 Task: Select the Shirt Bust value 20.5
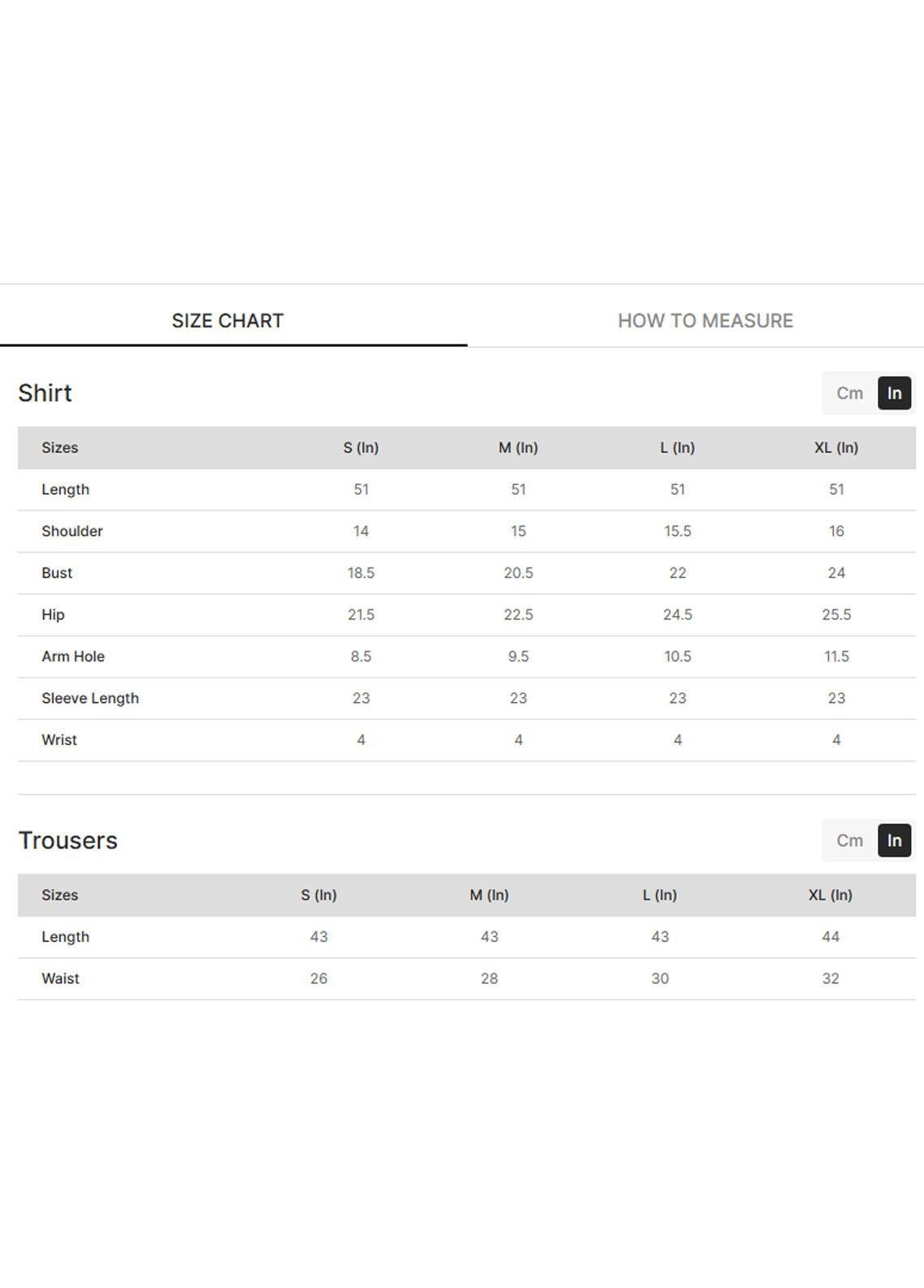(x=518, y=573)
